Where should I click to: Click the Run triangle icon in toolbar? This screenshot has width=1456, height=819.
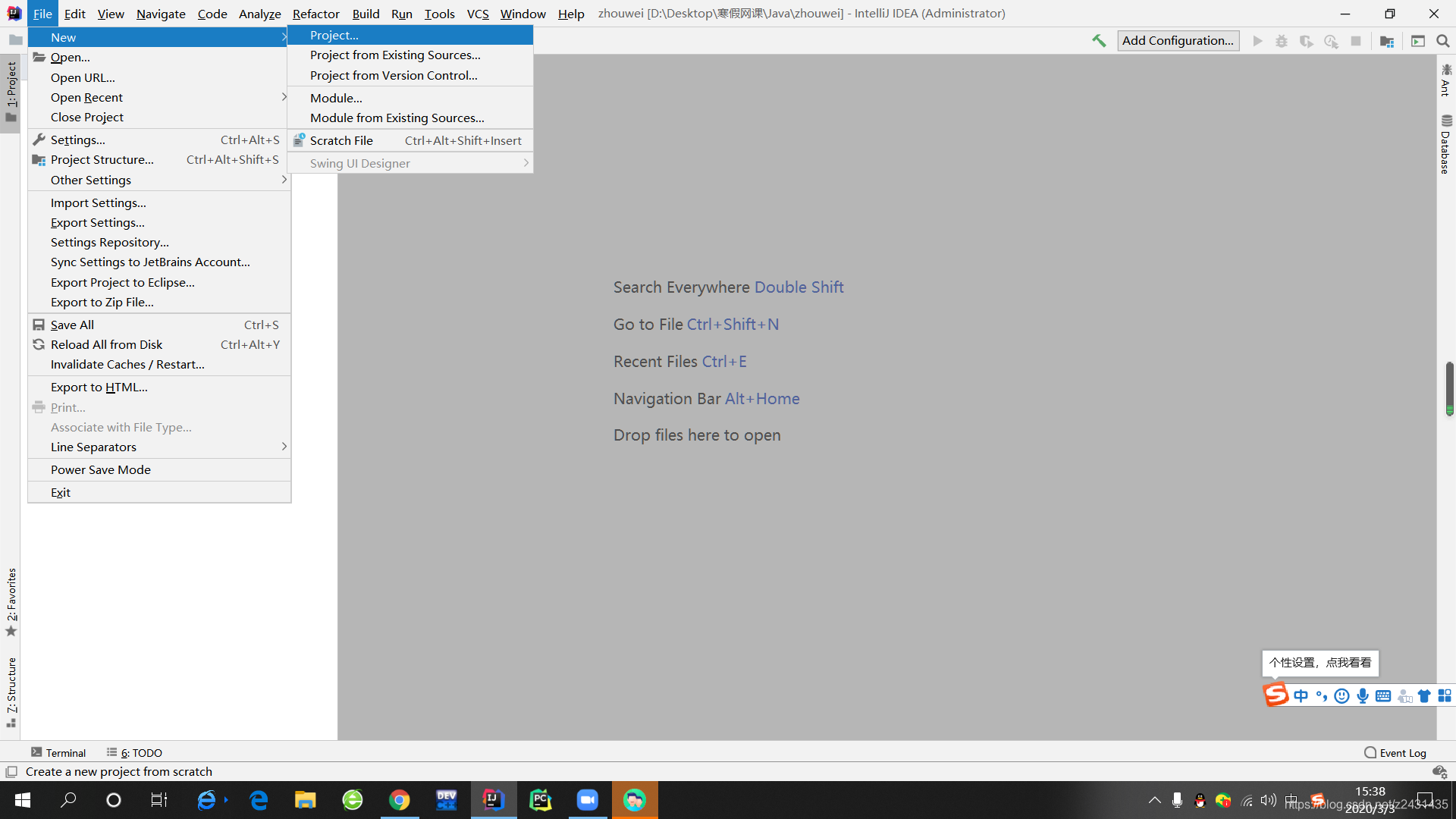click(x=1257, y=41)
